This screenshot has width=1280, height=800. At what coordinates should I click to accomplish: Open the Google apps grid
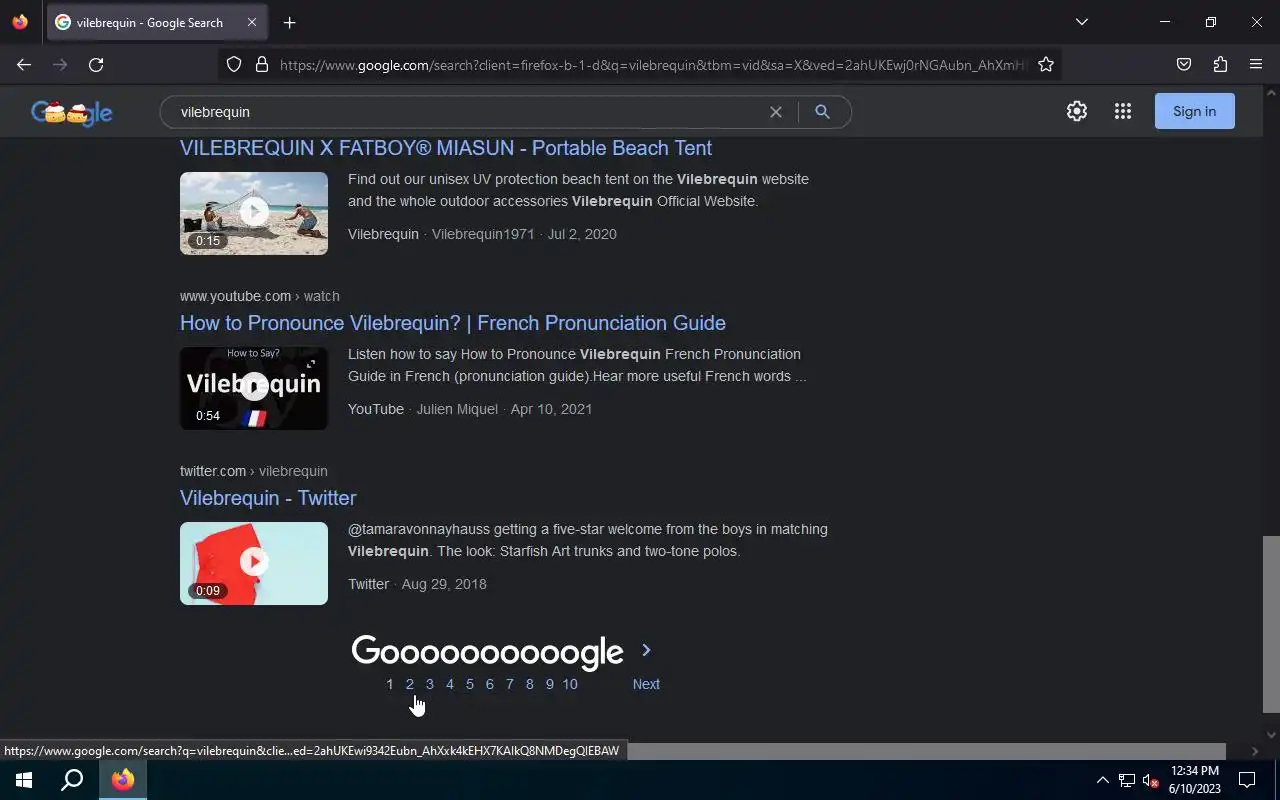pyautogui.click(x=1123, y=111)
